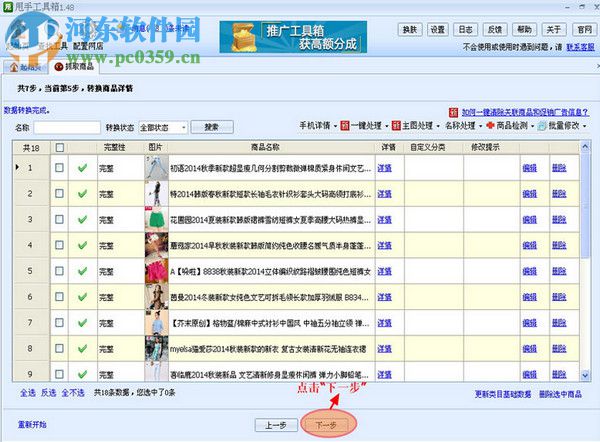This screenshot has width=600, height=442.
Task: Click the 删除选中商品 link
Action: tap(560, 394)
